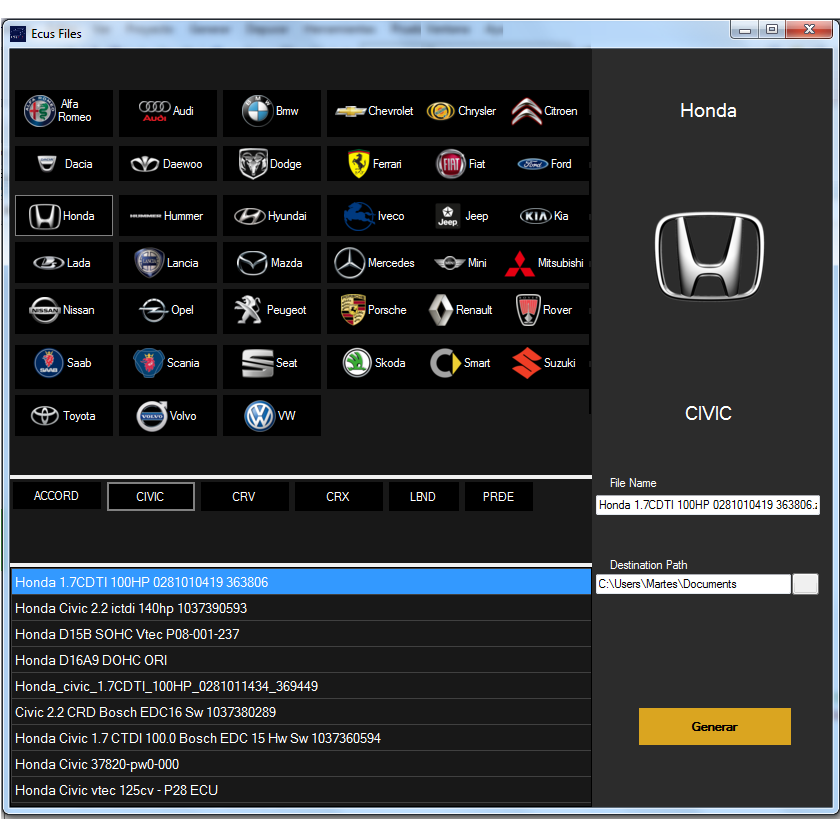Click the Honda brand tile

click(x=64, y=216)
